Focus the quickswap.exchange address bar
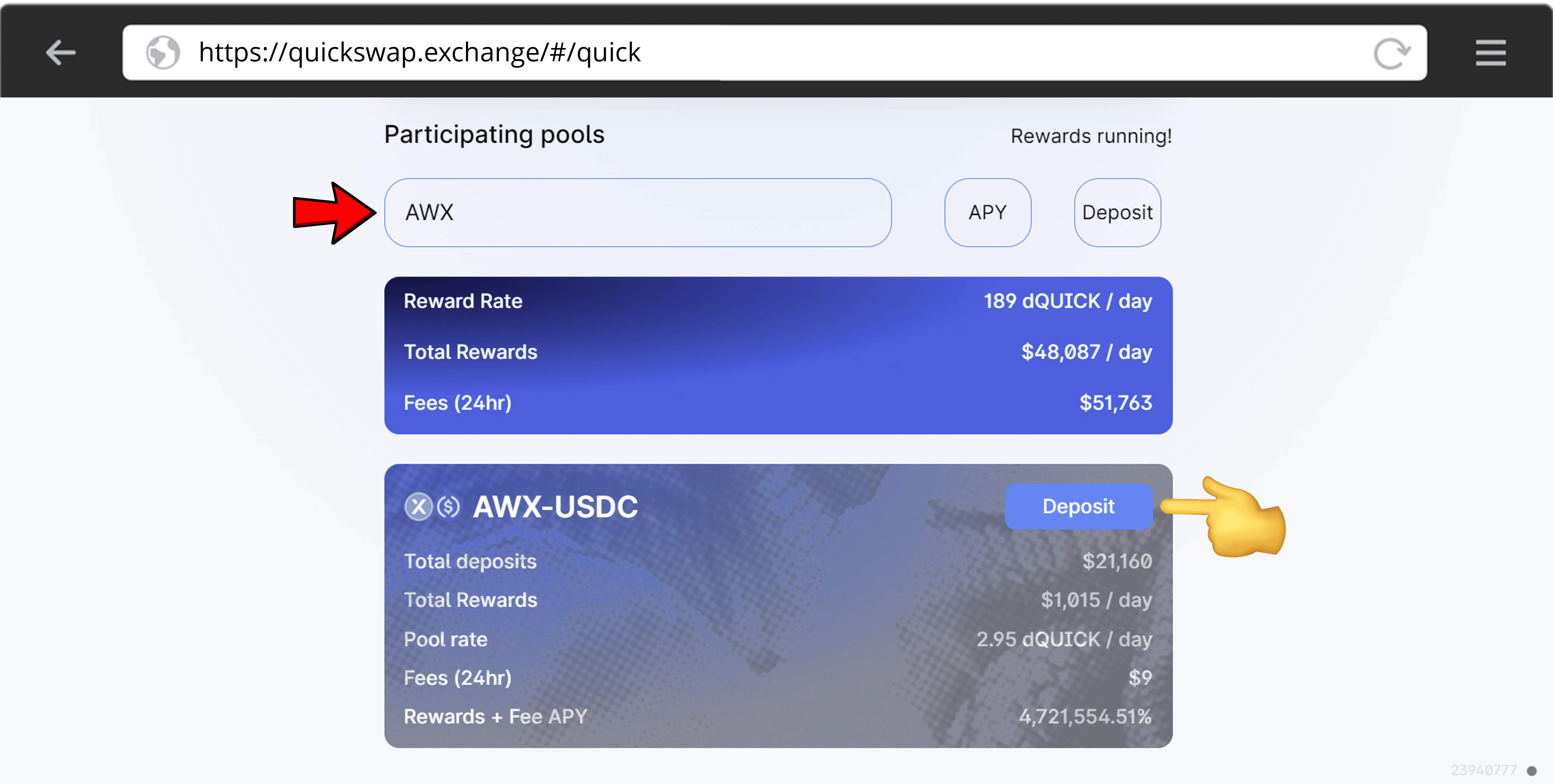Image resolution: width=1553 pixels, height=784 pixels. (x=723, y=52)
